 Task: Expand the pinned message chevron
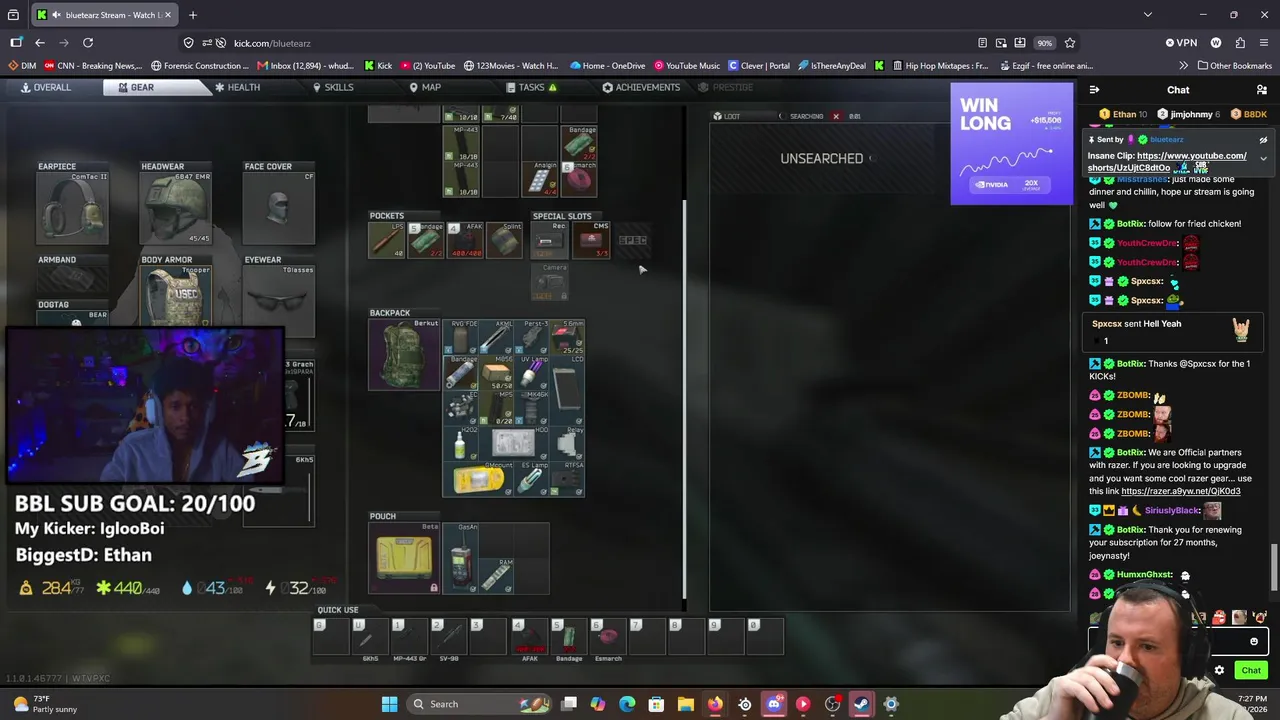1263,159
